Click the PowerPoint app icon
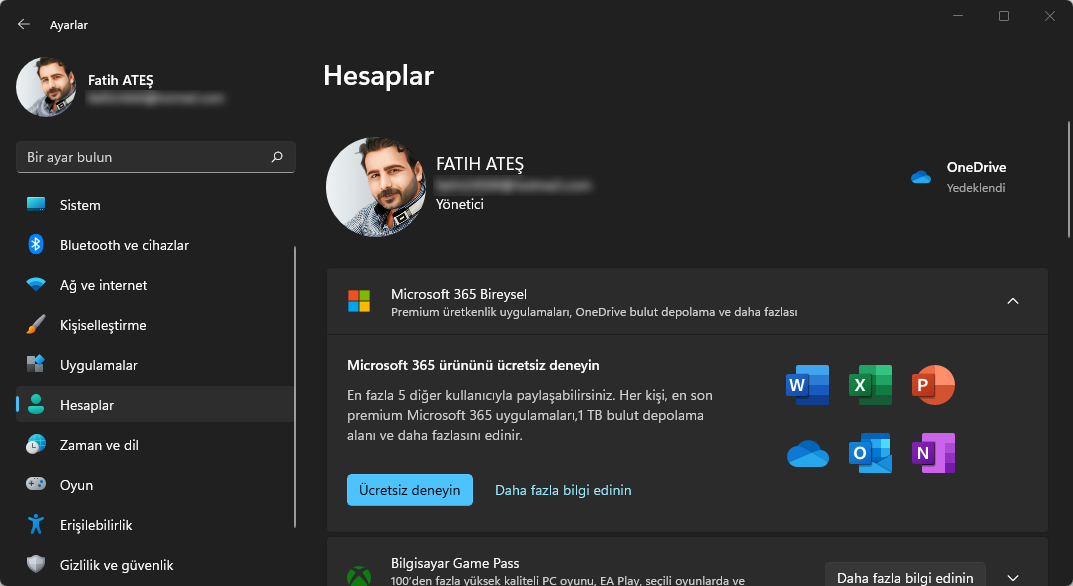The height and width of the screenshot is (586, 1073). [x=933, y=385]
